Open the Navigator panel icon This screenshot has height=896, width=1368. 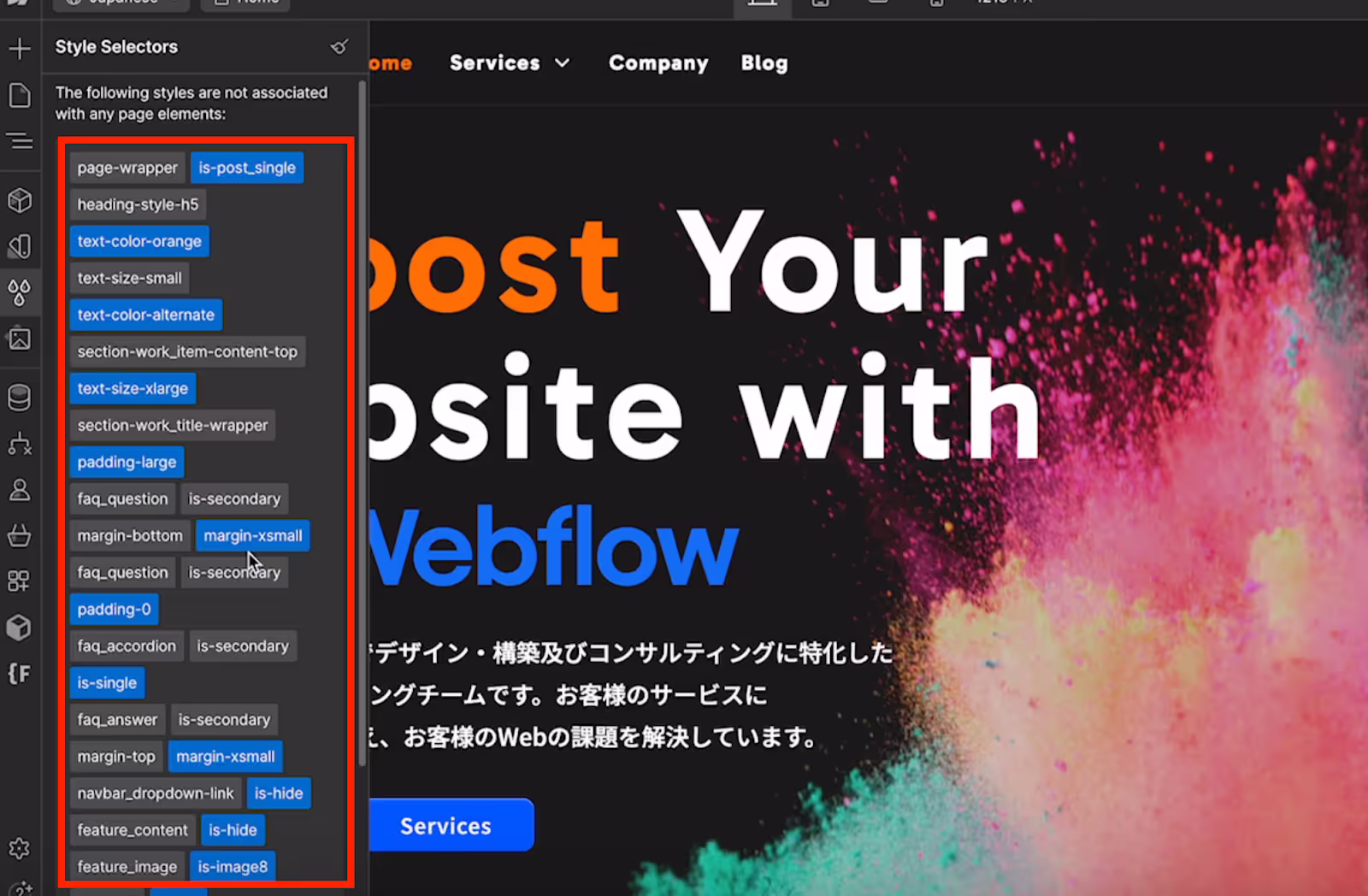coord(20,141)
